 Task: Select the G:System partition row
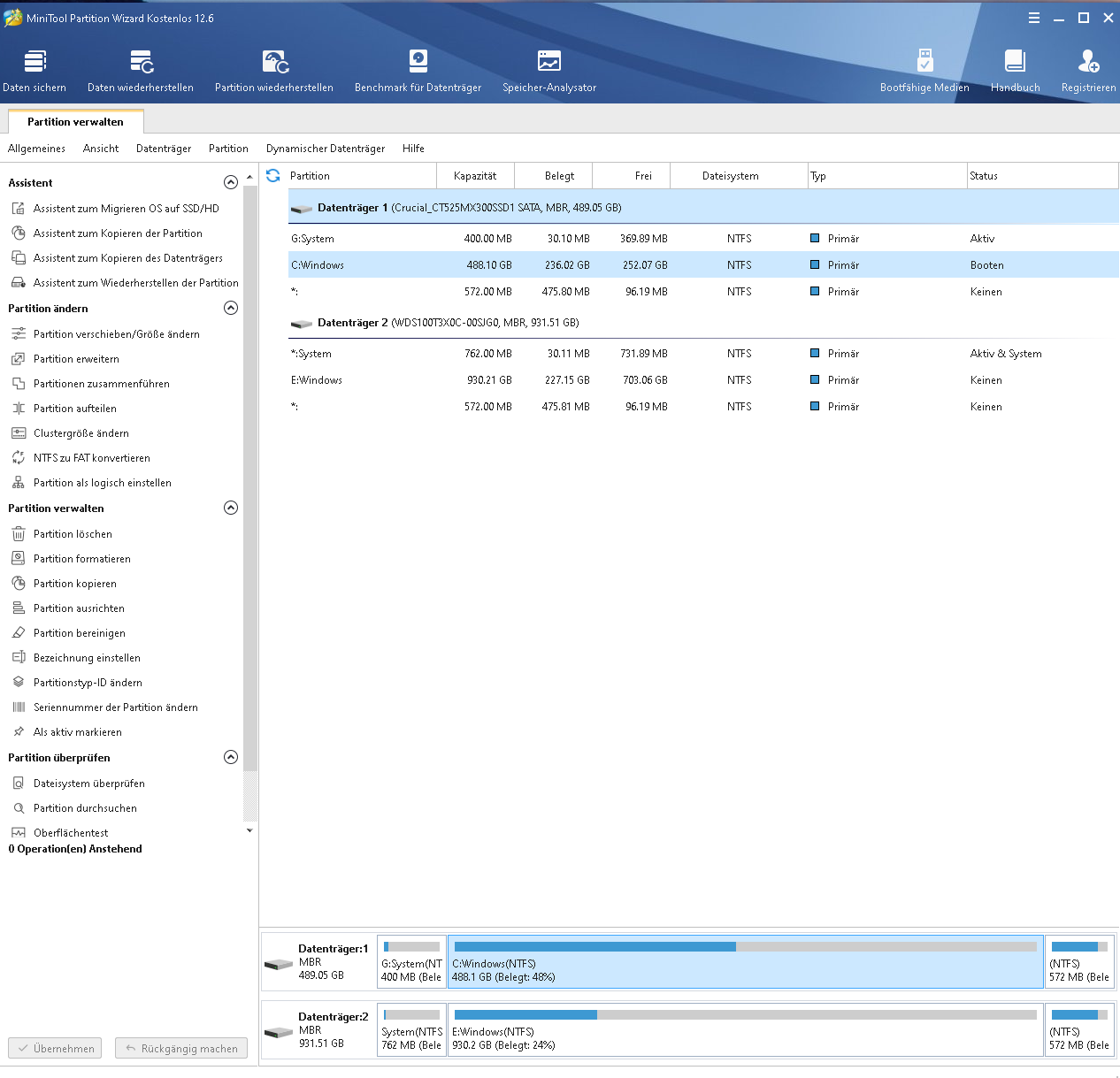pyautogui.click(x=703, y=239)
